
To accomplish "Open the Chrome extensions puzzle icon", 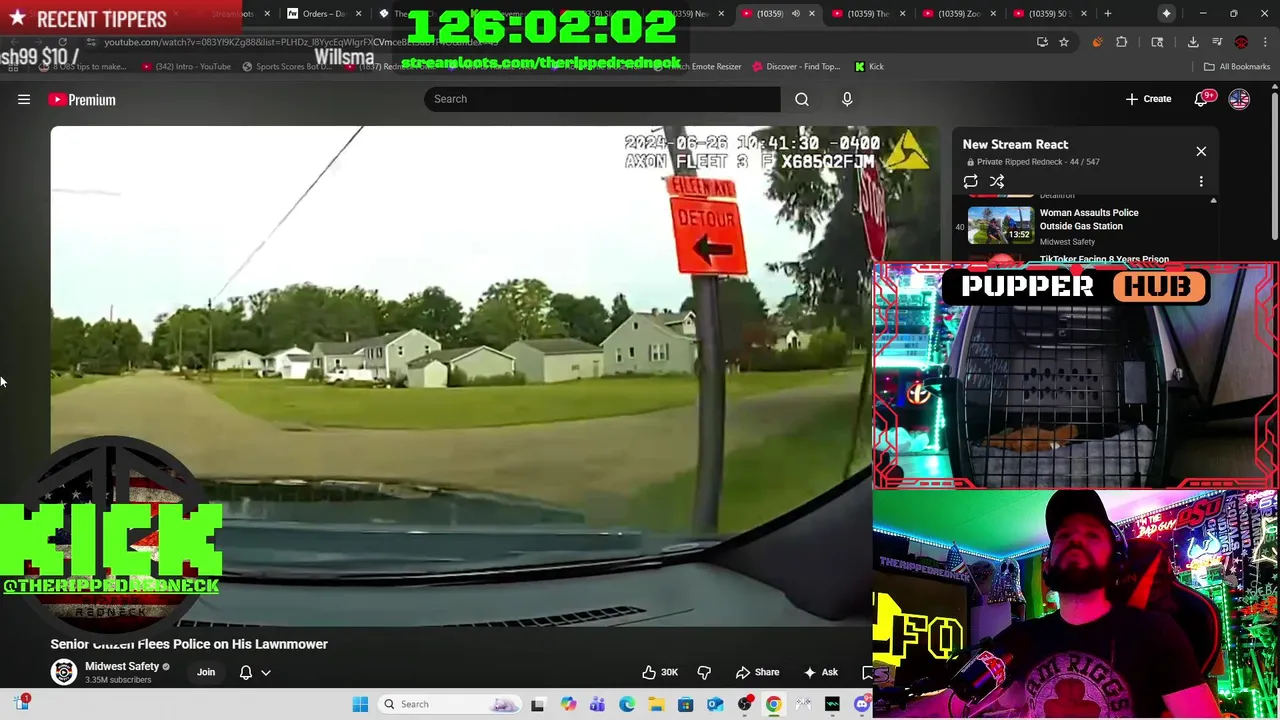I will coord(1121,42).
